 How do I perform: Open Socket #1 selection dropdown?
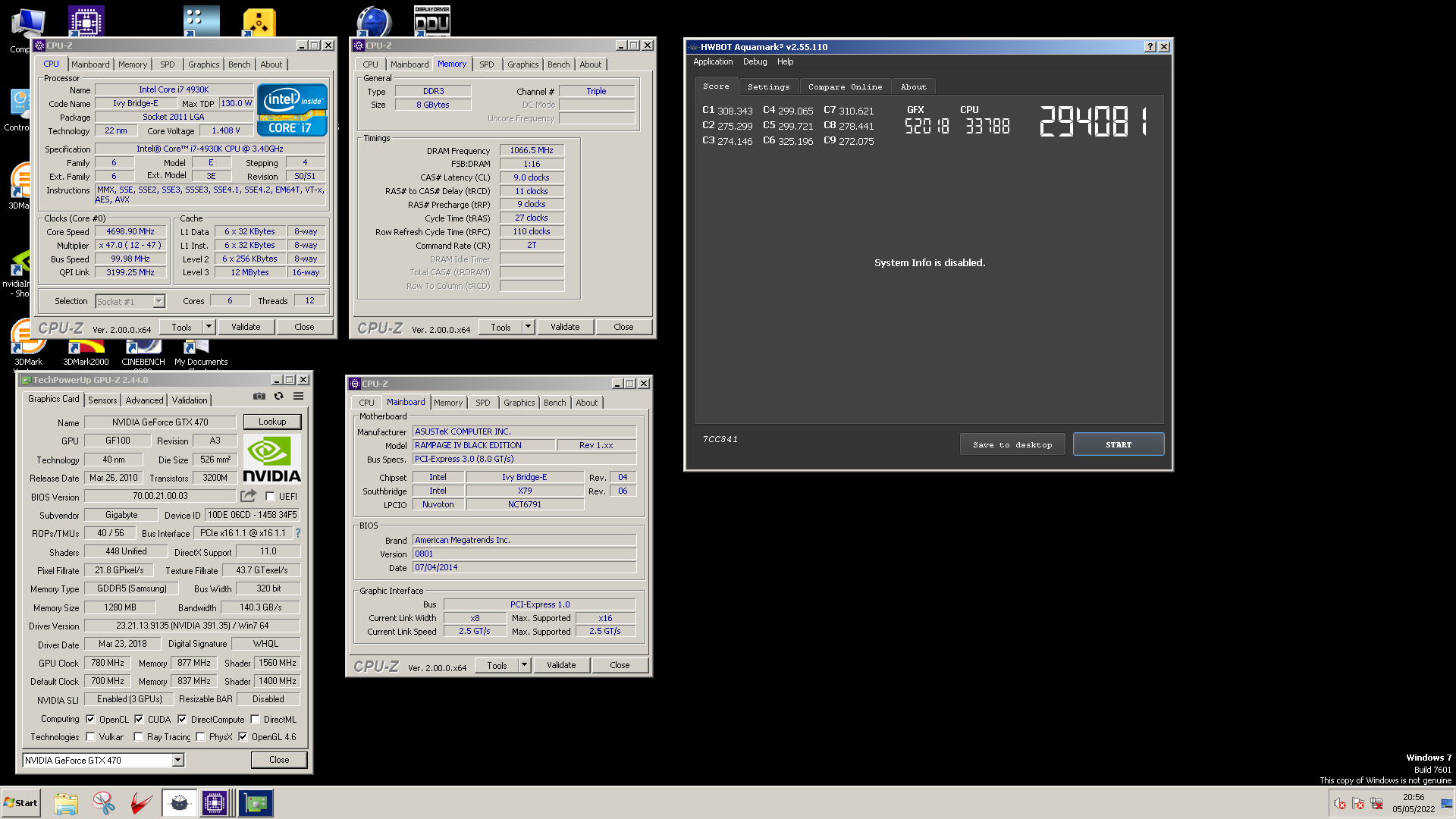point(130,302)
